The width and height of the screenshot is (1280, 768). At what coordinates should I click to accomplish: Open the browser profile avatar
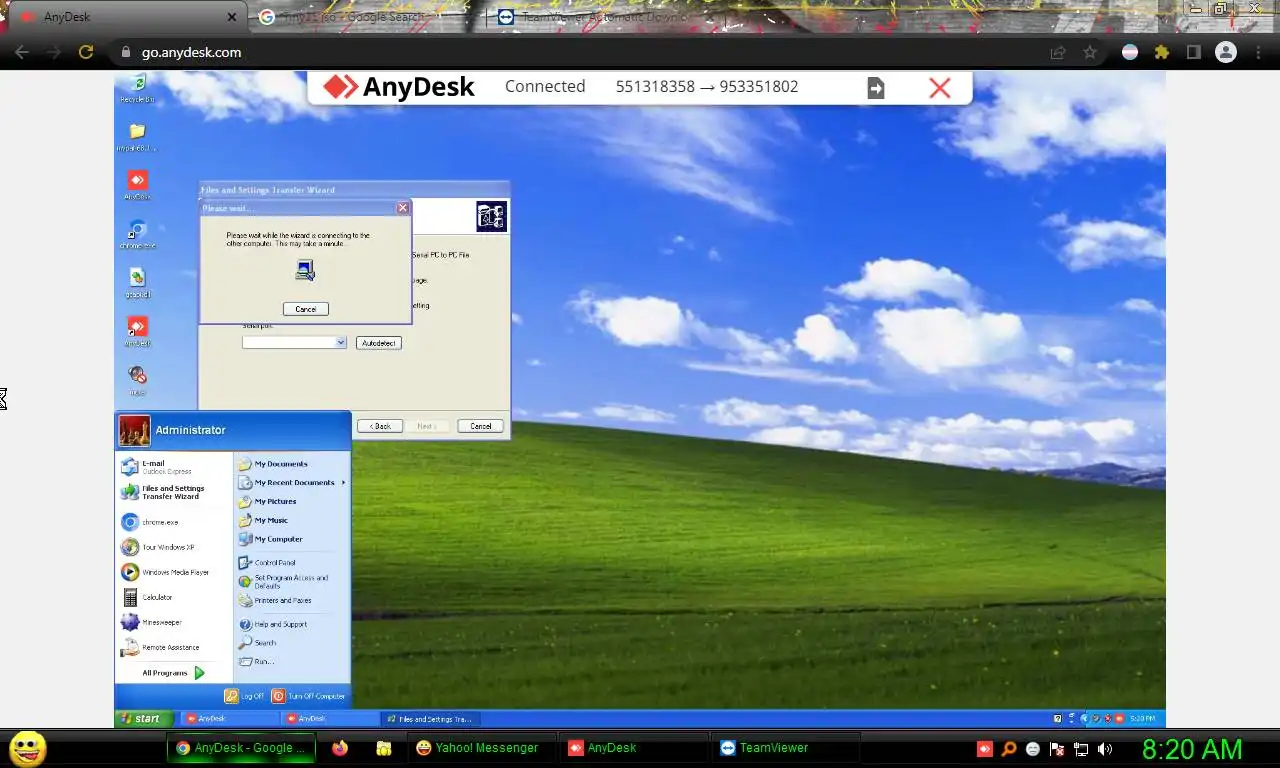click(1225, 52)
